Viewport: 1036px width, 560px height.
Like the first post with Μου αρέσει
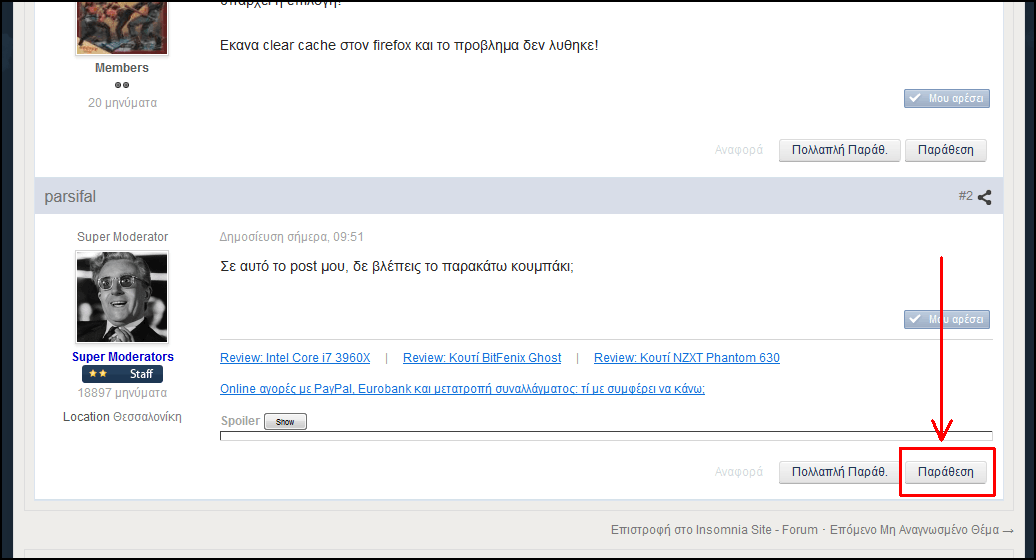tap(947, 98)
